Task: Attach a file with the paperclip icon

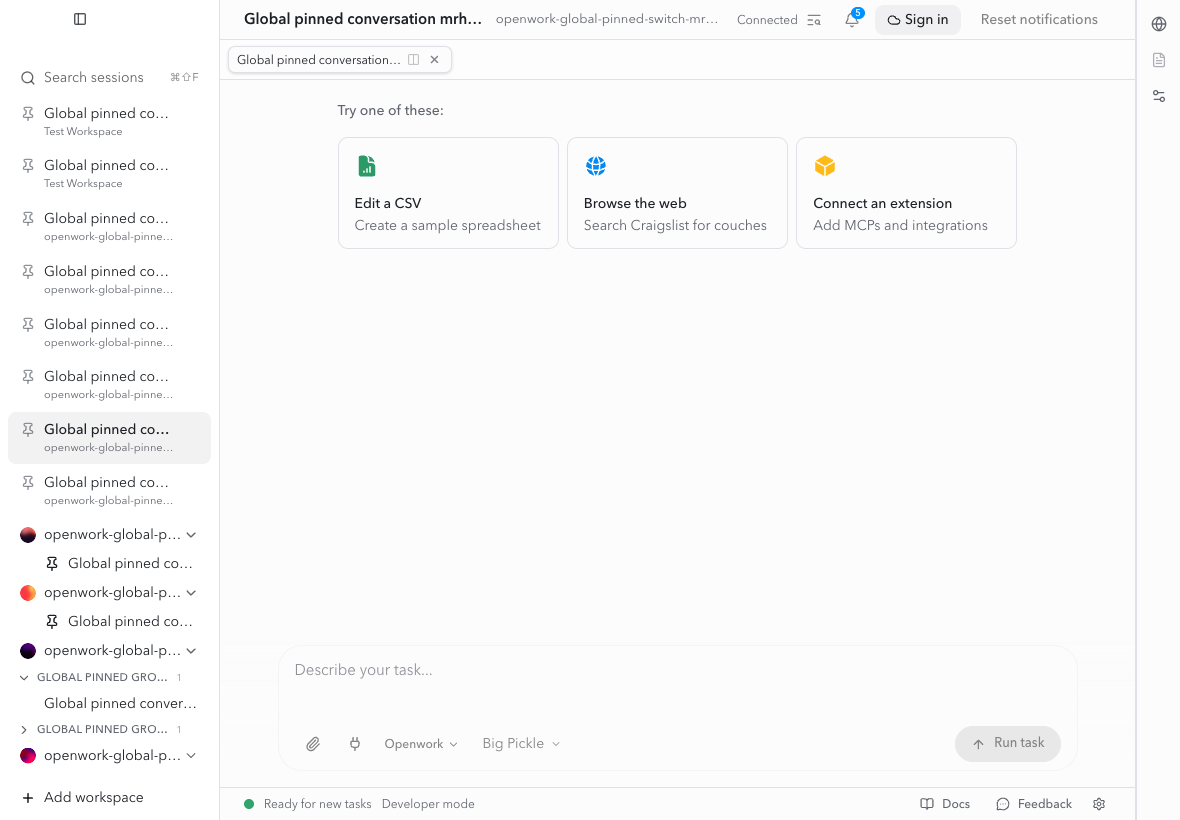Action: tap(313, 744)
